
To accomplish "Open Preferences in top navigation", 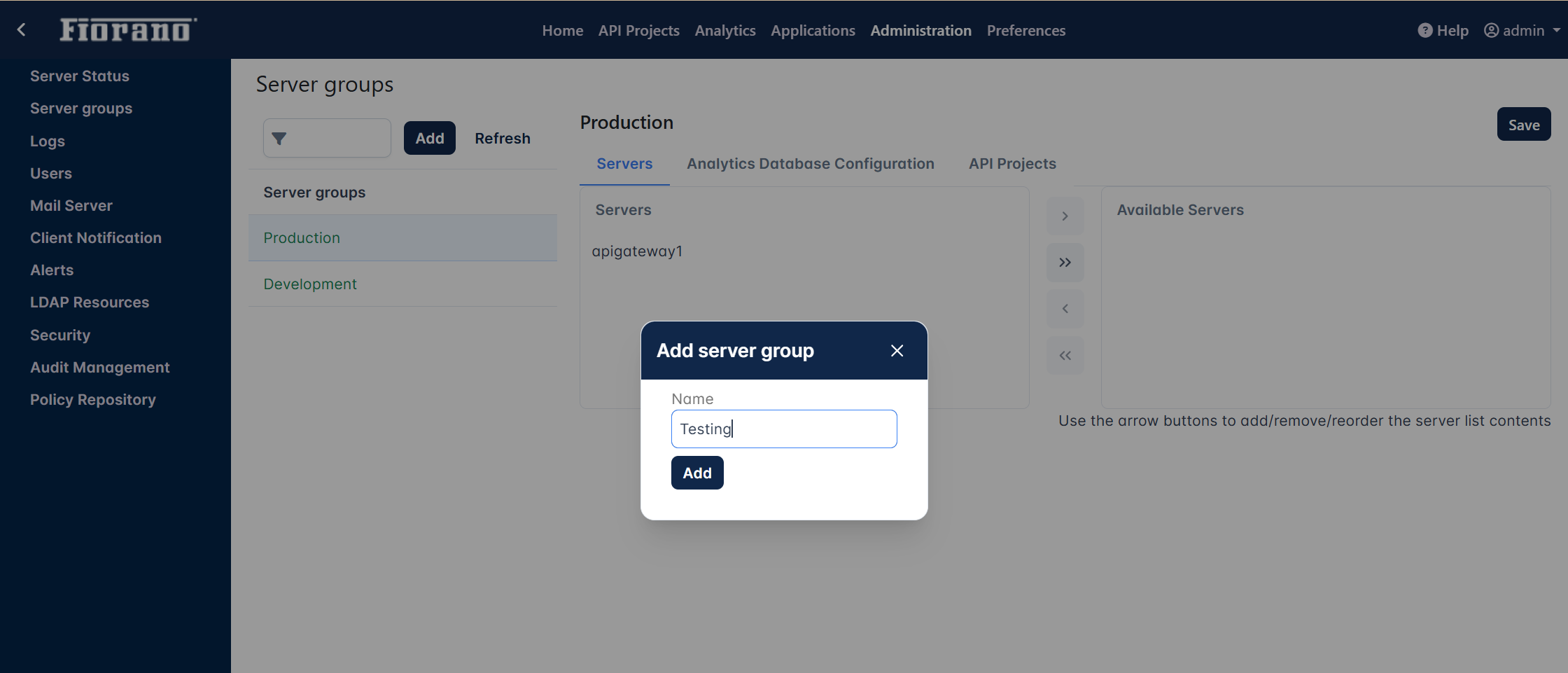I will click(1026, 31).
